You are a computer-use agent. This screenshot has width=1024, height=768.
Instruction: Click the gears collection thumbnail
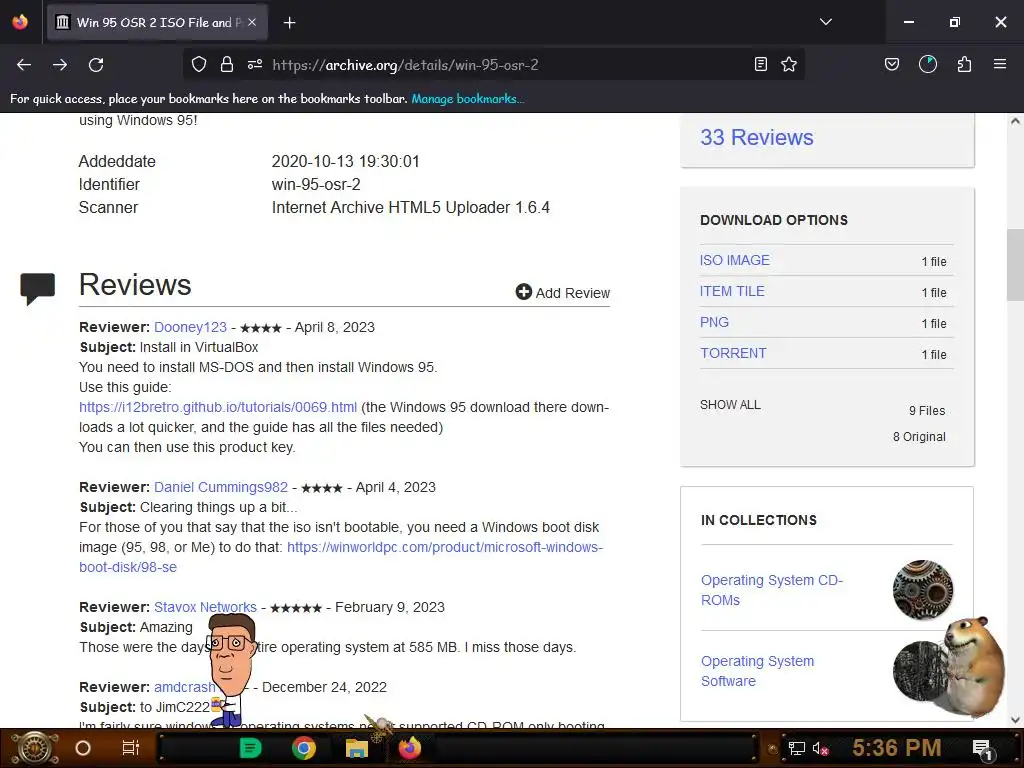pyautogui.click(x=923, y=590)
